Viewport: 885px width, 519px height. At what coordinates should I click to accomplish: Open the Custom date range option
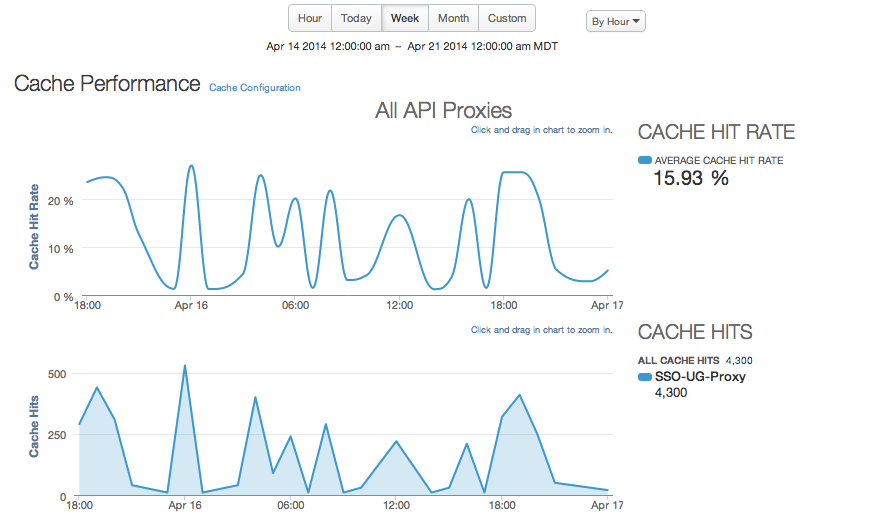coord(507,18)
